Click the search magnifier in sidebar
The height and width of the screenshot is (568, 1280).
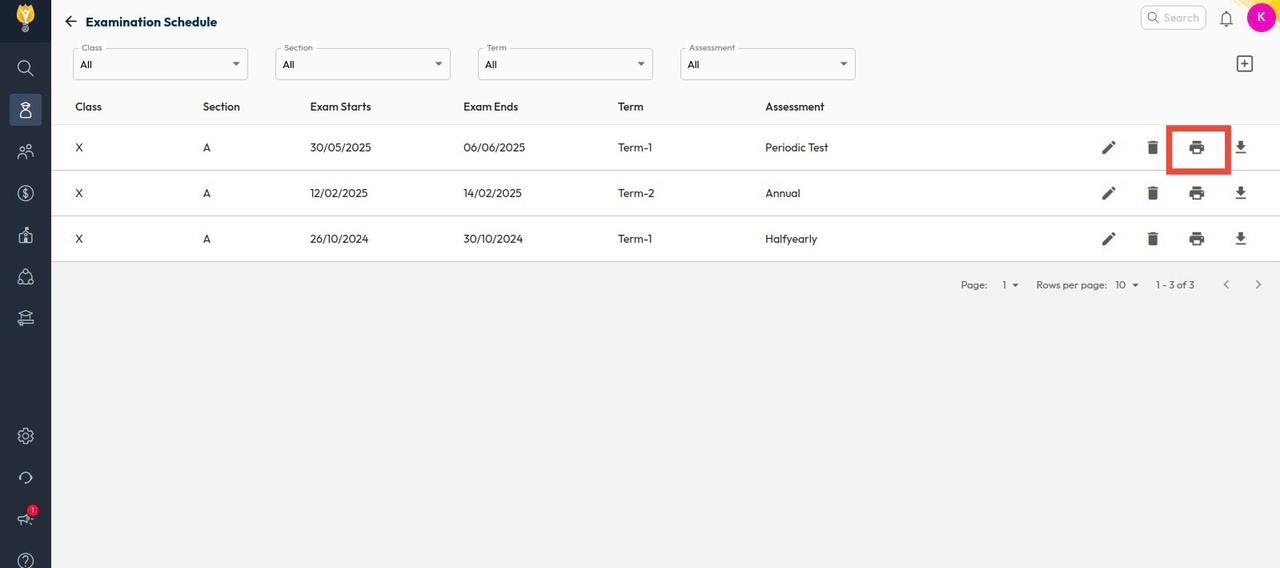(x=26, y=68)
